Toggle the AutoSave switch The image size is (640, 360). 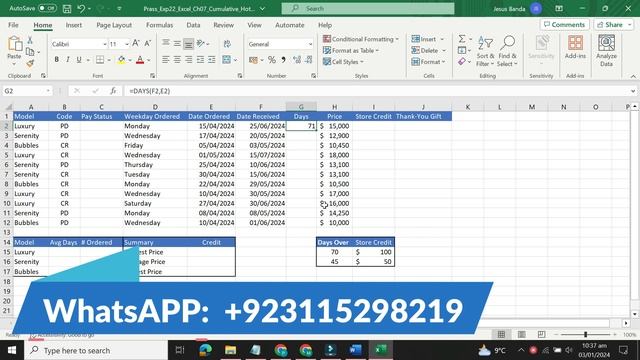pyautogui.click(x=47, y=8)
